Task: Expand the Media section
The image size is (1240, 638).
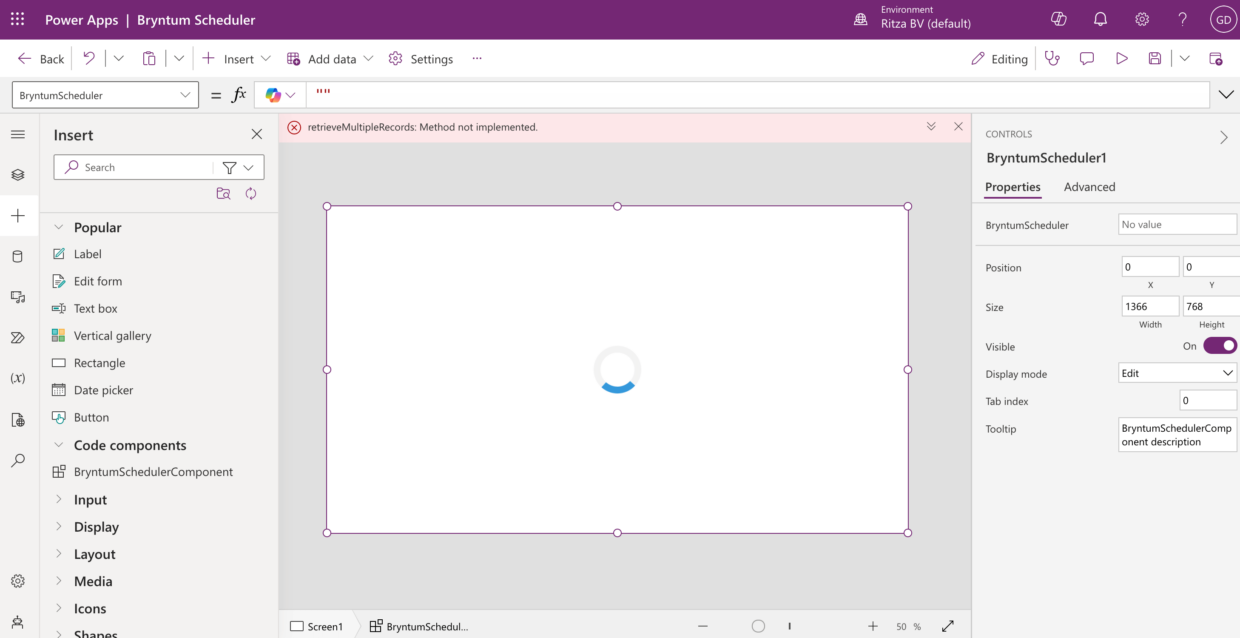Action: pos(58,581)
